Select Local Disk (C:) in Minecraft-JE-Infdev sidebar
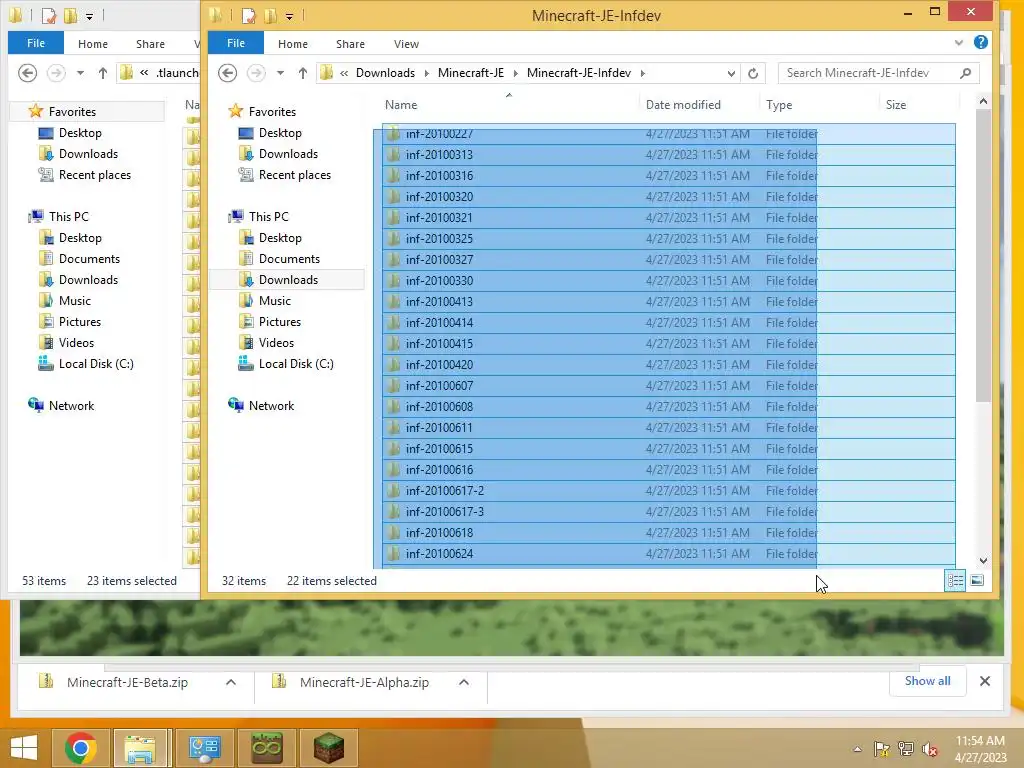The height and width of the screenshot is (768, 1024). (x=296, y=364)
